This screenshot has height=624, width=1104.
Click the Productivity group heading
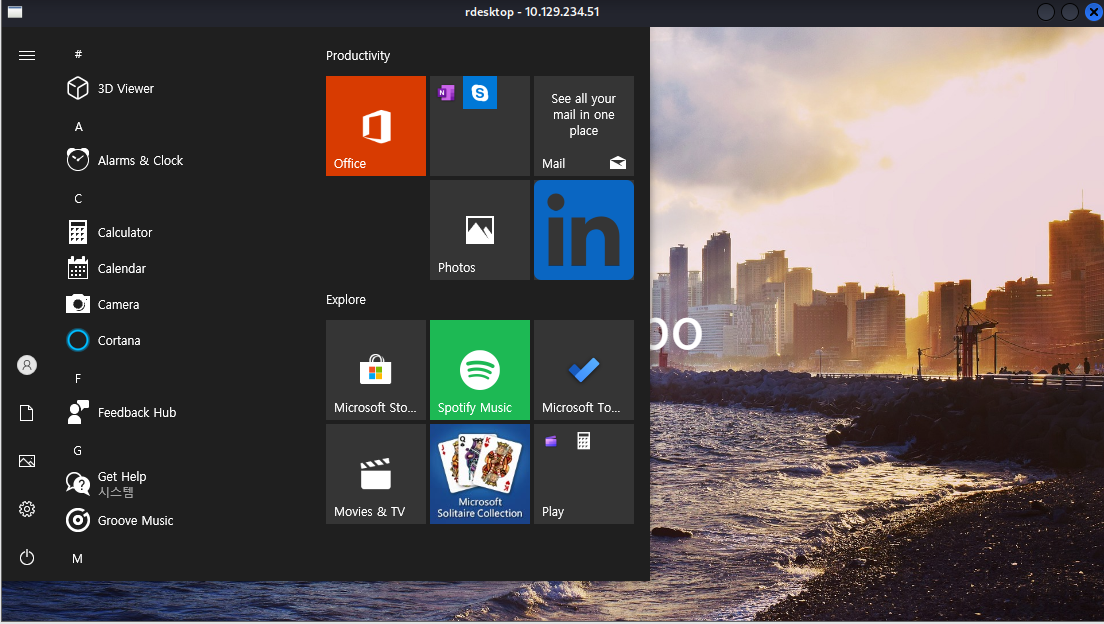(x=358, y=56)
